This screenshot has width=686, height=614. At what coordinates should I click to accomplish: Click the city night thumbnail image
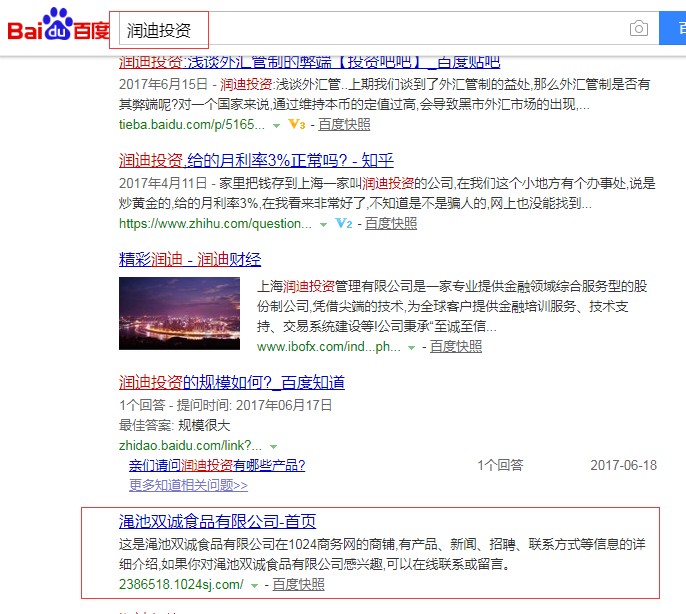tap(179, 313)
